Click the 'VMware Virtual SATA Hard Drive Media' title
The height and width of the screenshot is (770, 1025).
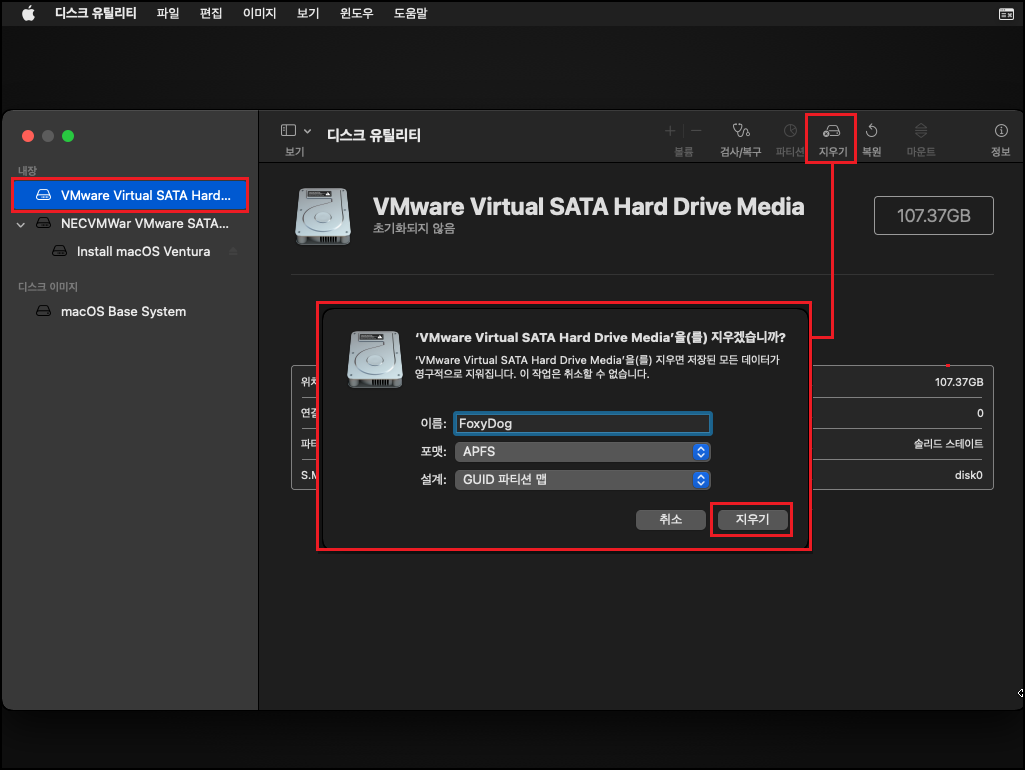[588, 207]
